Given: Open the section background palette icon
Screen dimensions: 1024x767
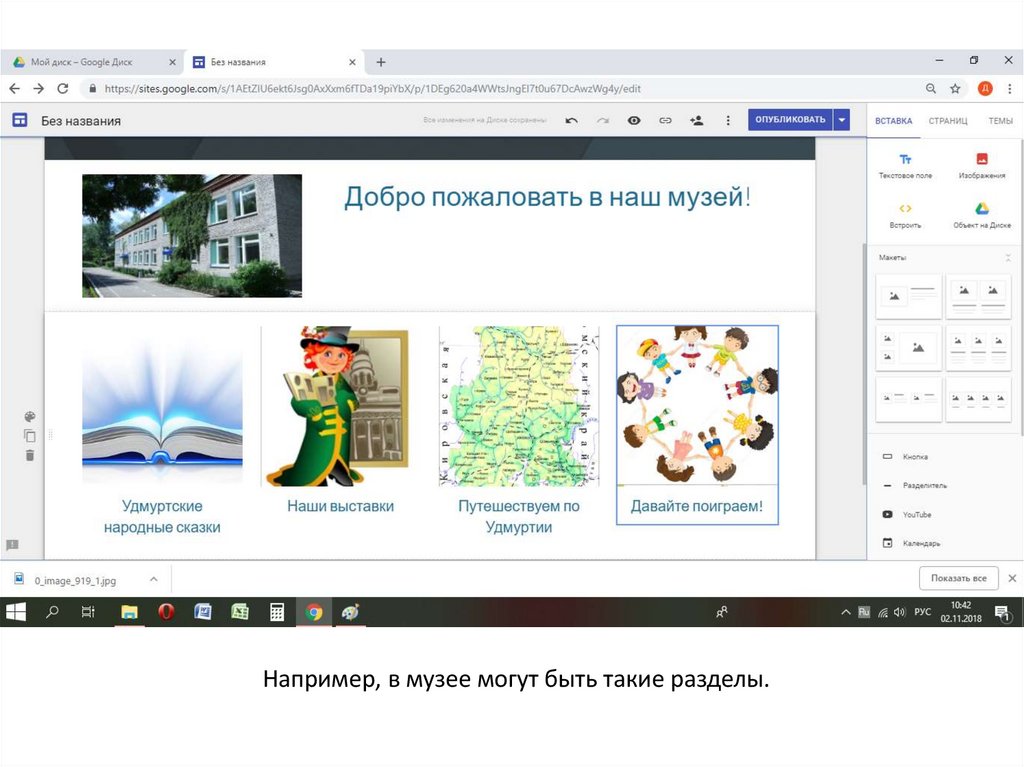Looking at the screenshot, I should (29, 417).
